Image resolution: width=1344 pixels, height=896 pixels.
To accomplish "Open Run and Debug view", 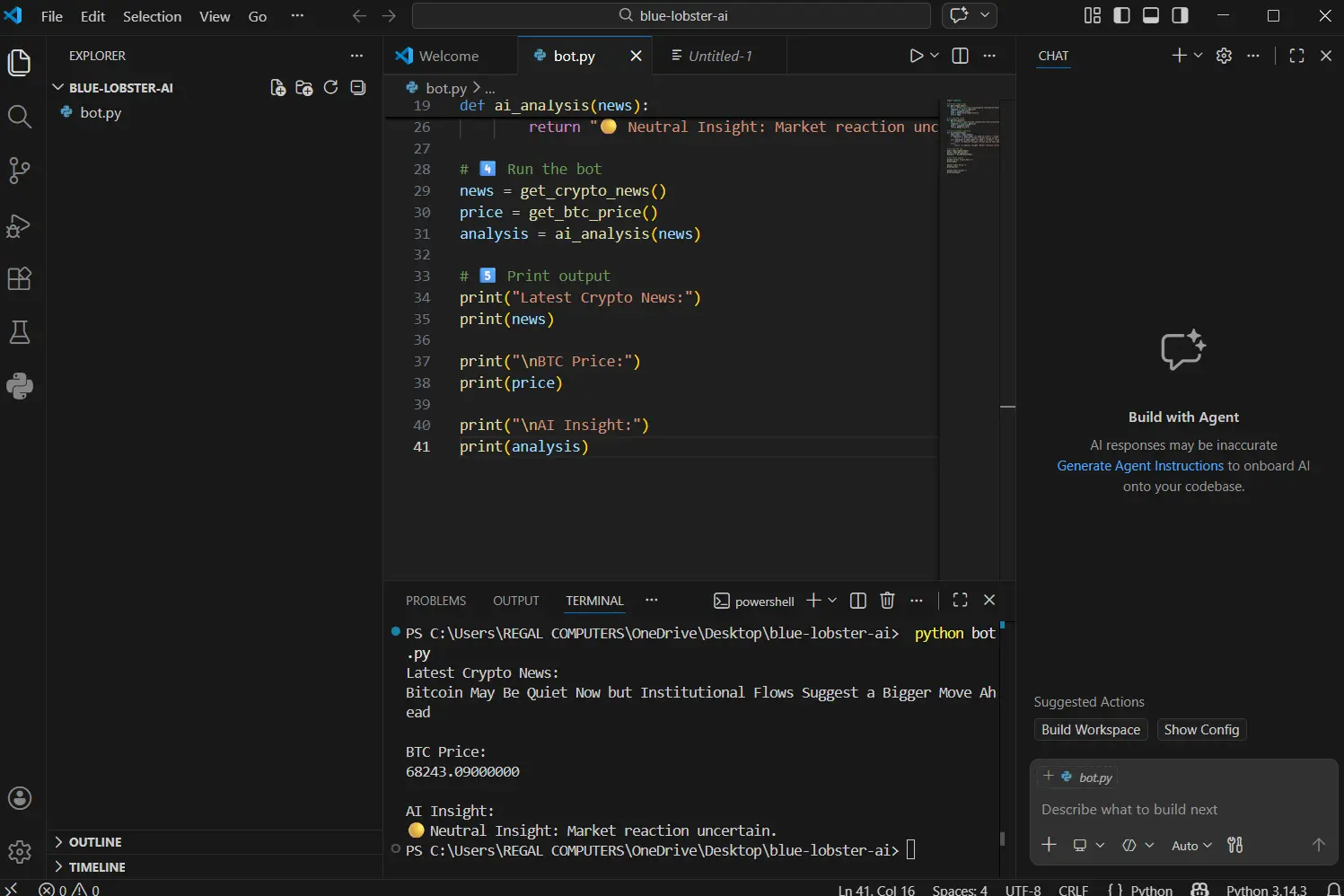I will point(19,225).
